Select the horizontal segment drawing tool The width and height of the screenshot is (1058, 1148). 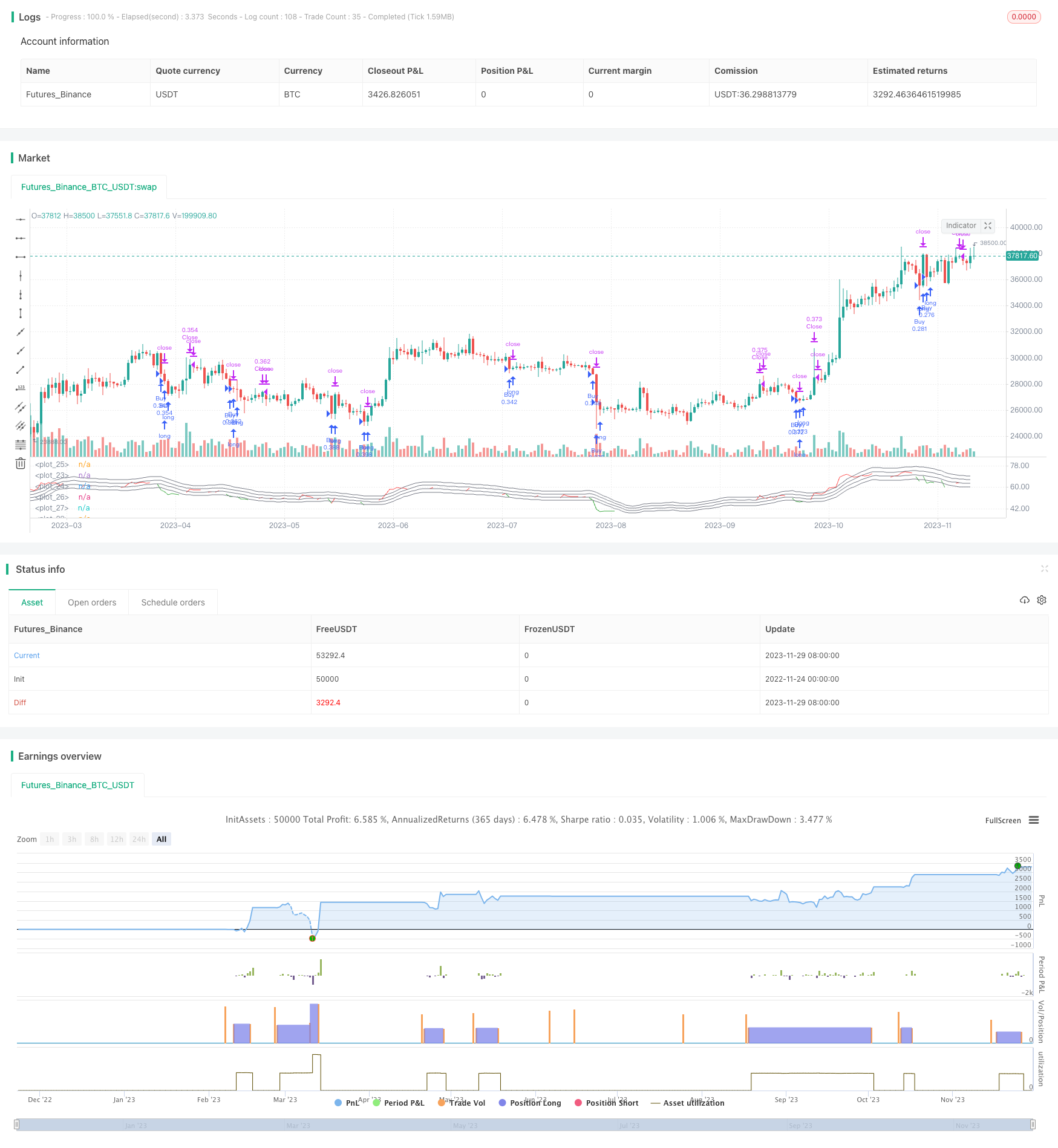click(x=21, y=257)
